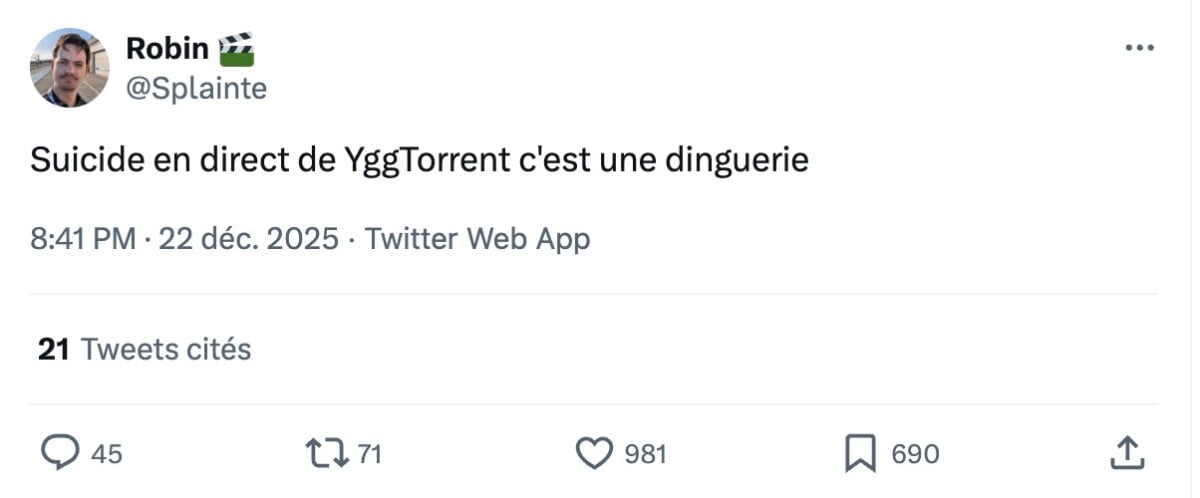Click the clapperboard emoji beside Robin
The height and width of the screenshot is (498, 1200).
[x=236, y=47]
